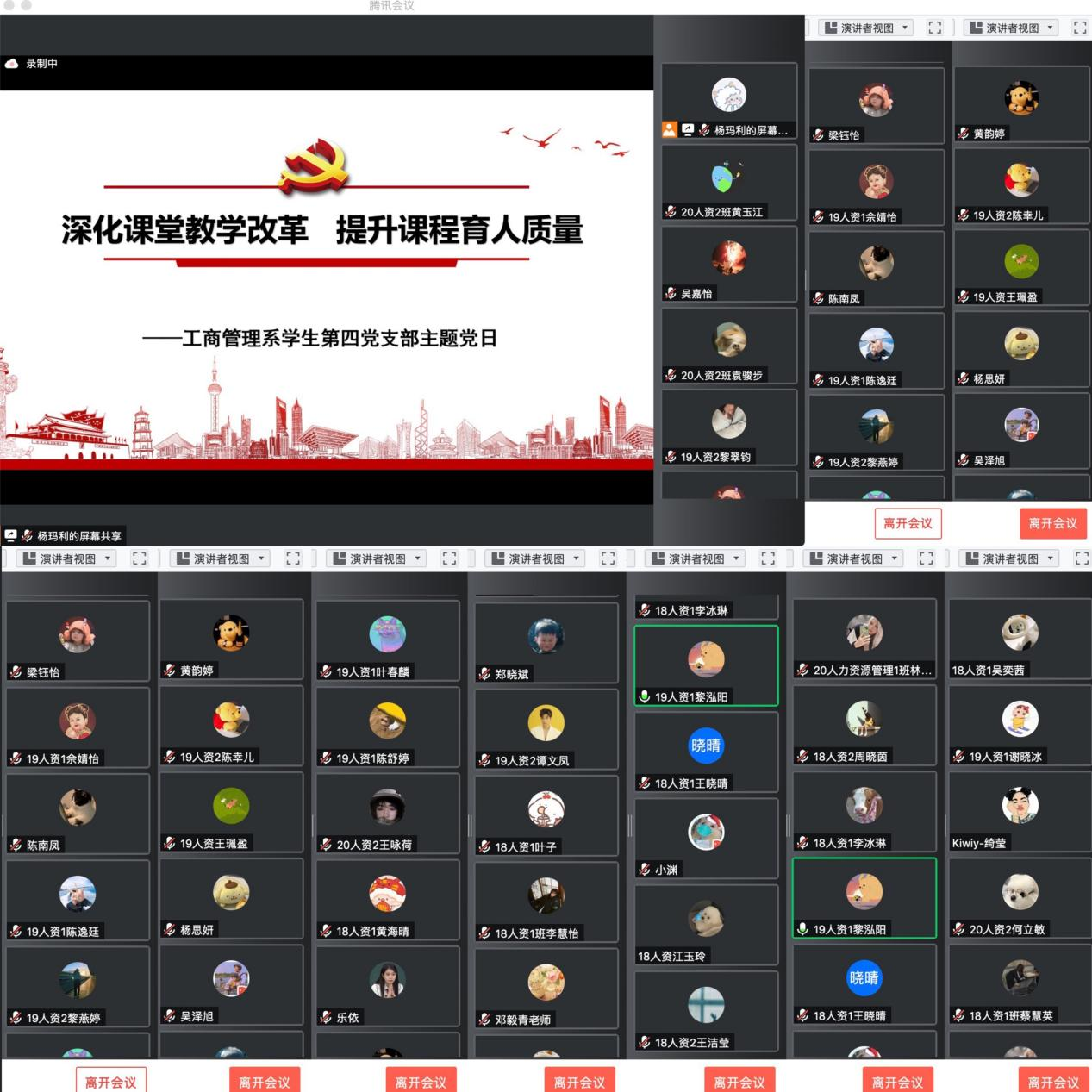Toggle the muted microphone icon for 乐依
Image resolution: width=1092 pixels, height=1092 pixels.
pos(326,1018)
